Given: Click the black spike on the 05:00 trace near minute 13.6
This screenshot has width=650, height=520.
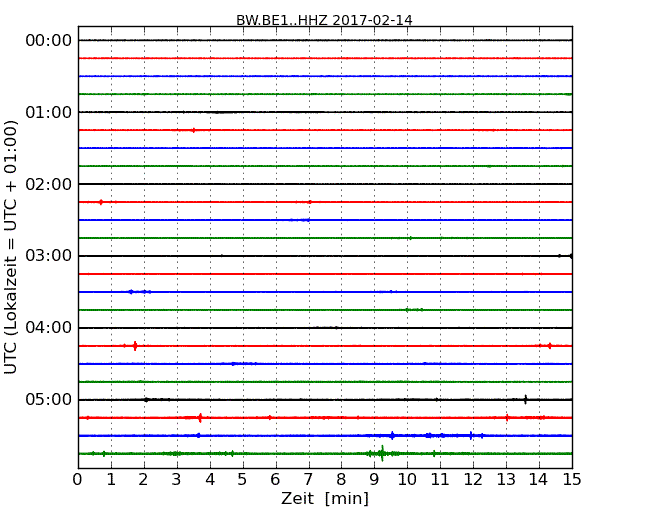Looking at the screenshot, I should [526, 399].
